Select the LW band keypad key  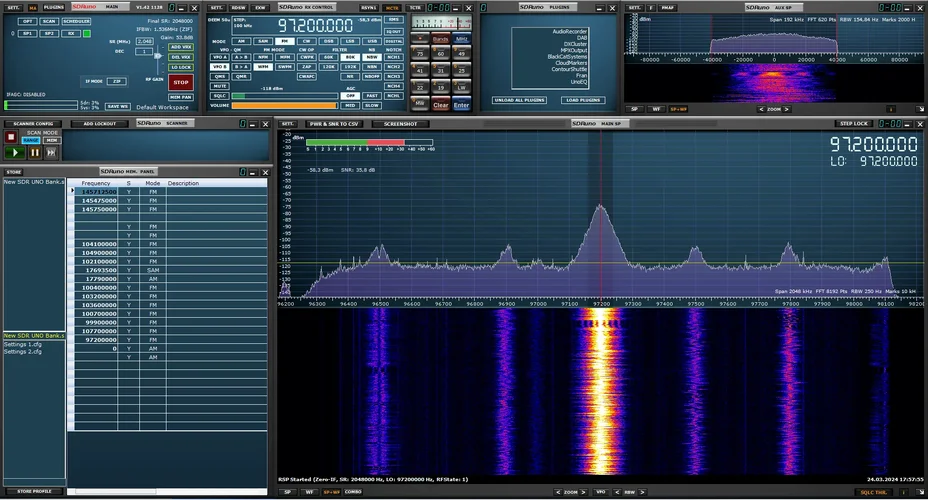coord(461,87)
